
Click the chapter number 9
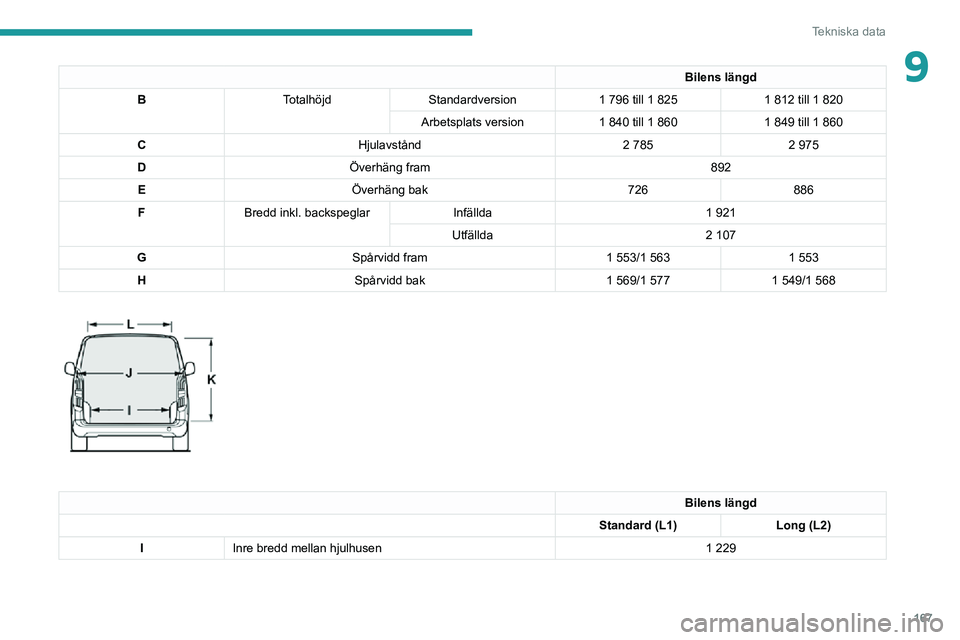coord(916,67)
